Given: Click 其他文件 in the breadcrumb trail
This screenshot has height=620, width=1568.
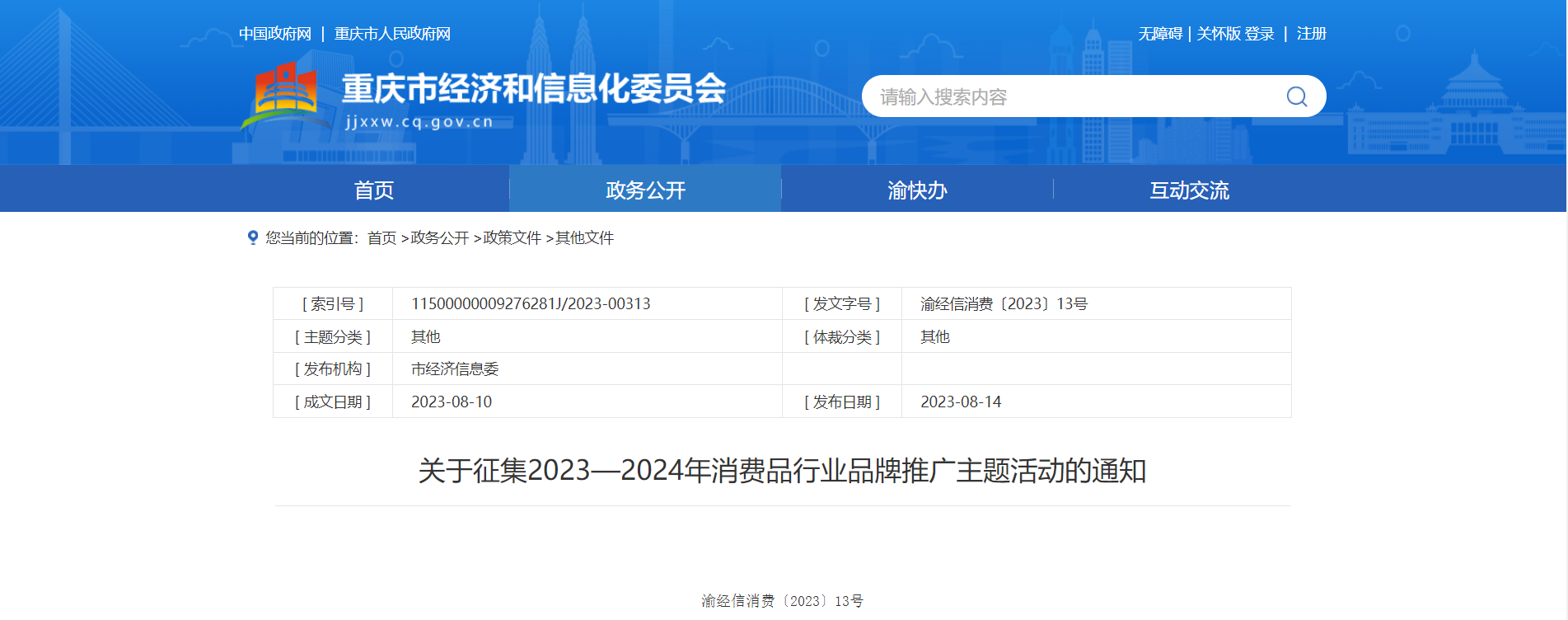Looking at the screenshot, I should tap(584, 238).
